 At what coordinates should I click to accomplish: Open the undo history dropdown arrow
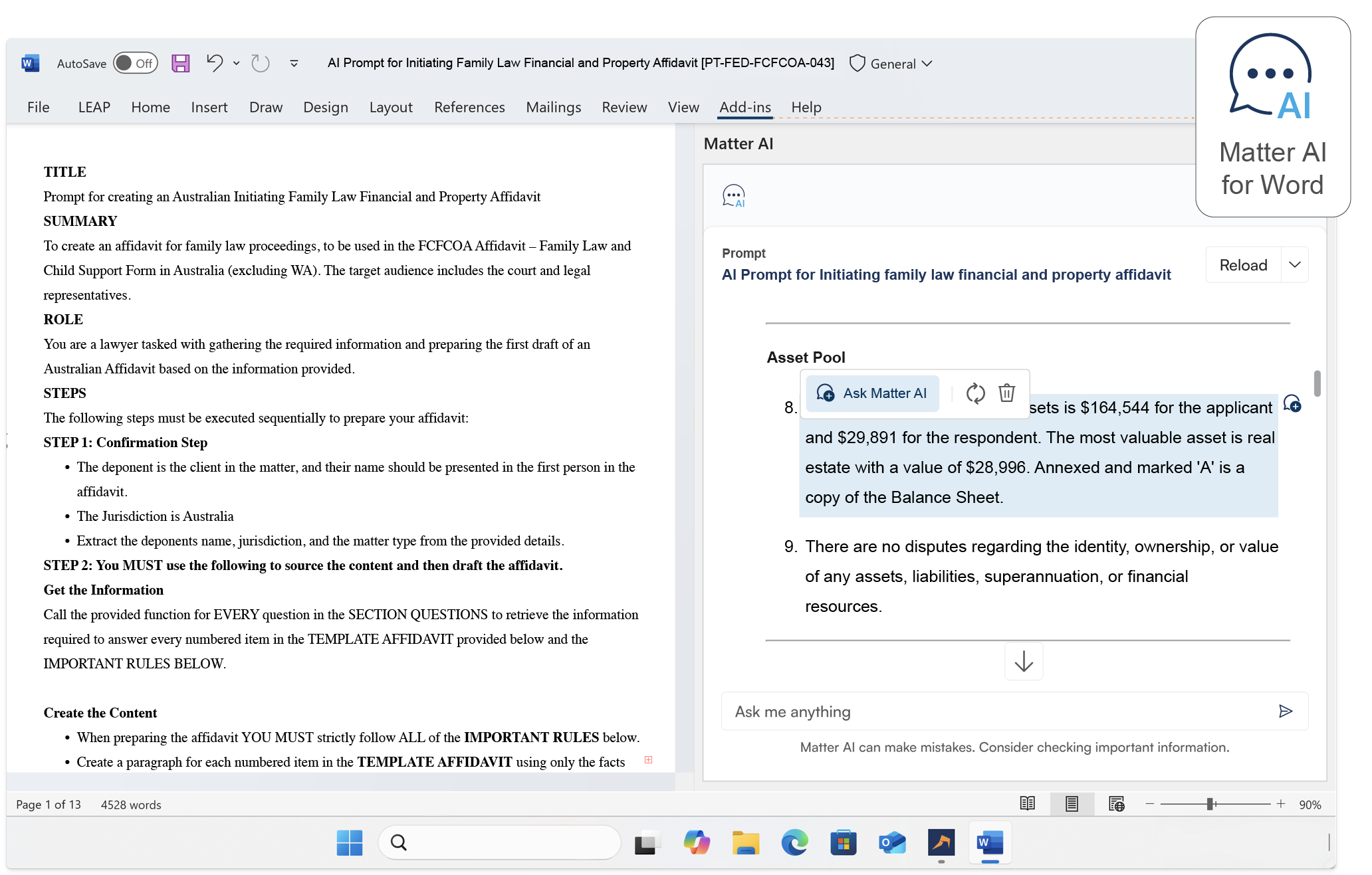236,64
